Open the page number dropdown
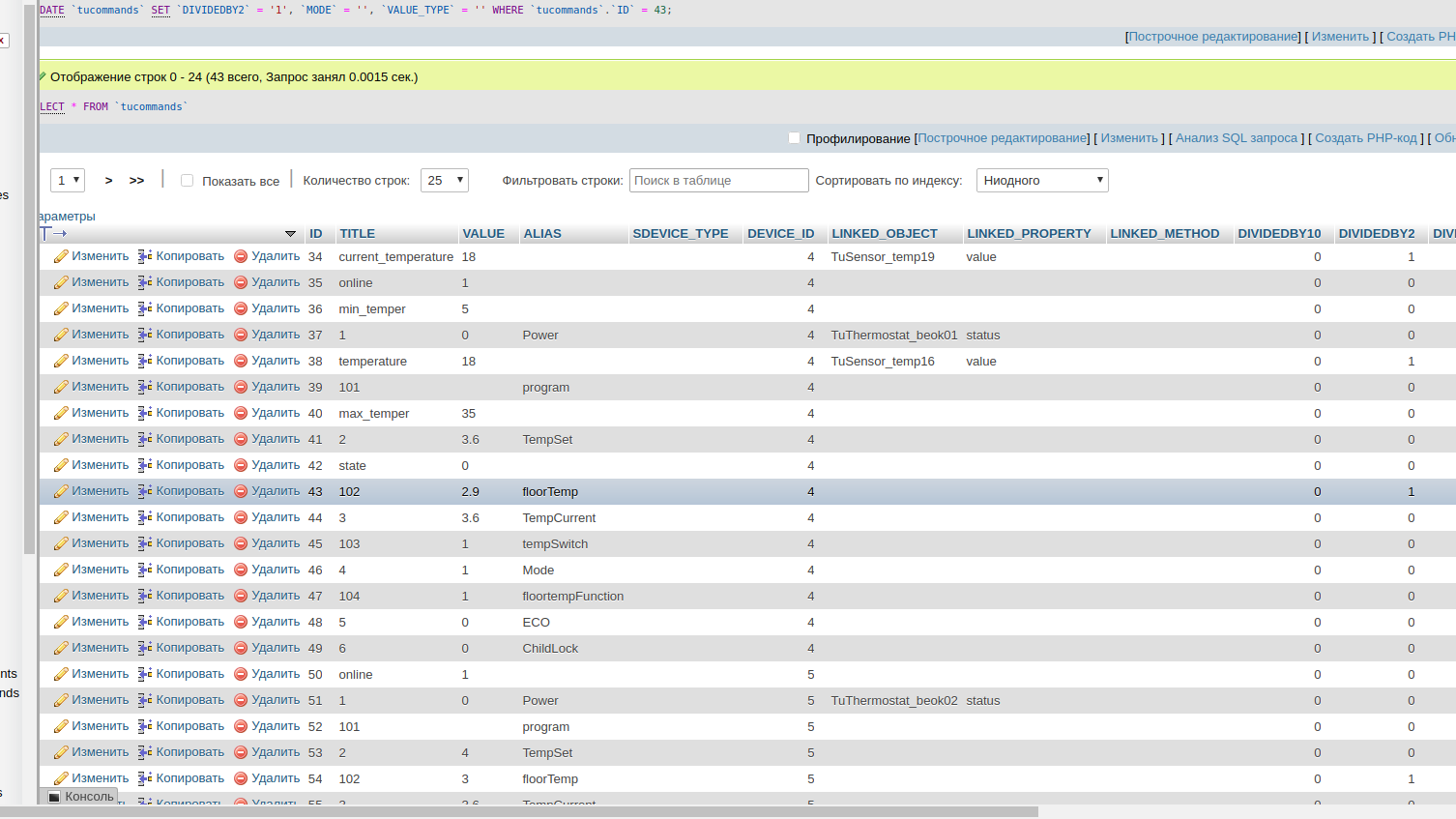This screenshot has width=1456, height=819. 68,181
